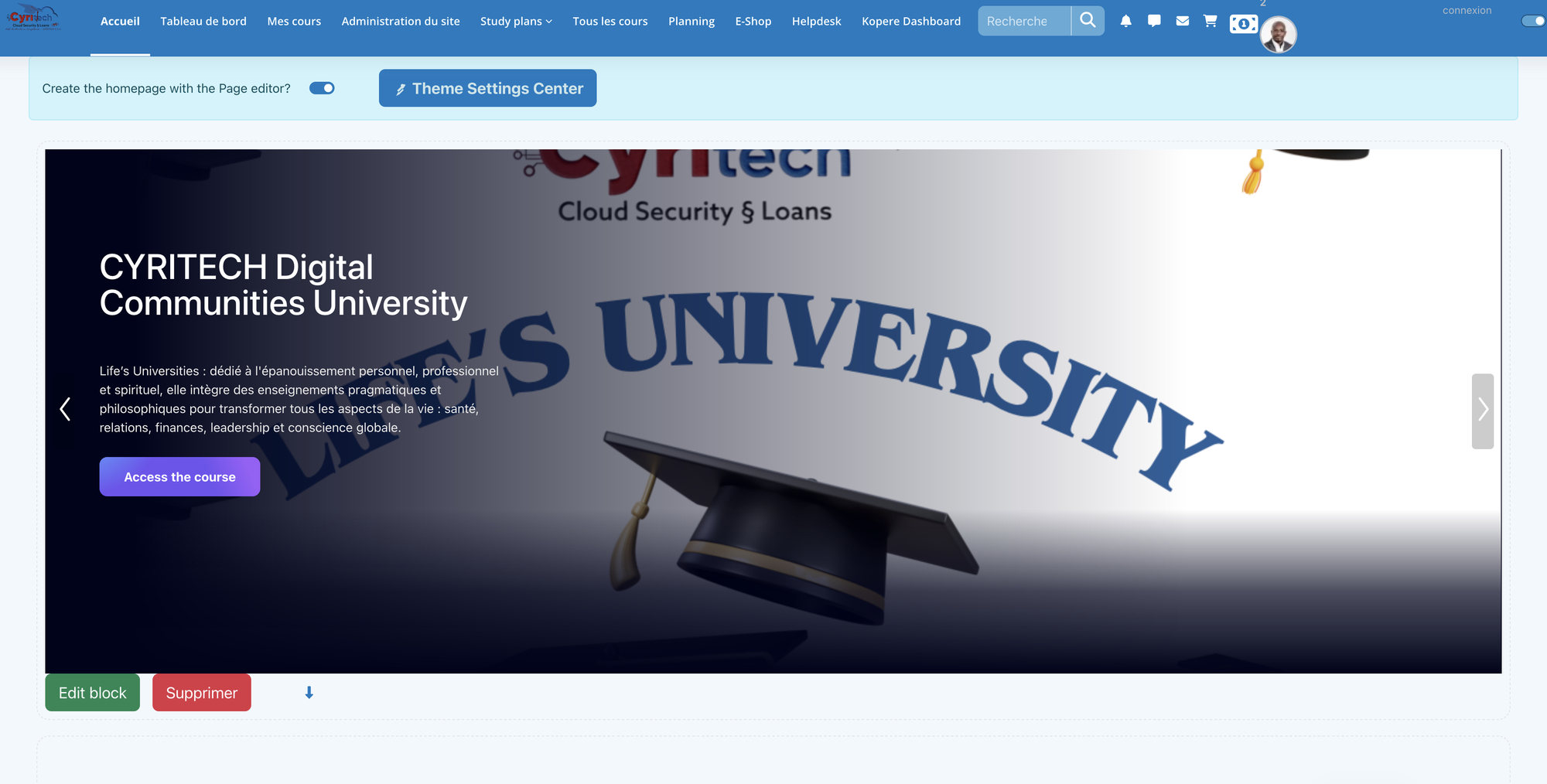Open the shopping cart
The image size is (1547, 784).
(1211, 22)
